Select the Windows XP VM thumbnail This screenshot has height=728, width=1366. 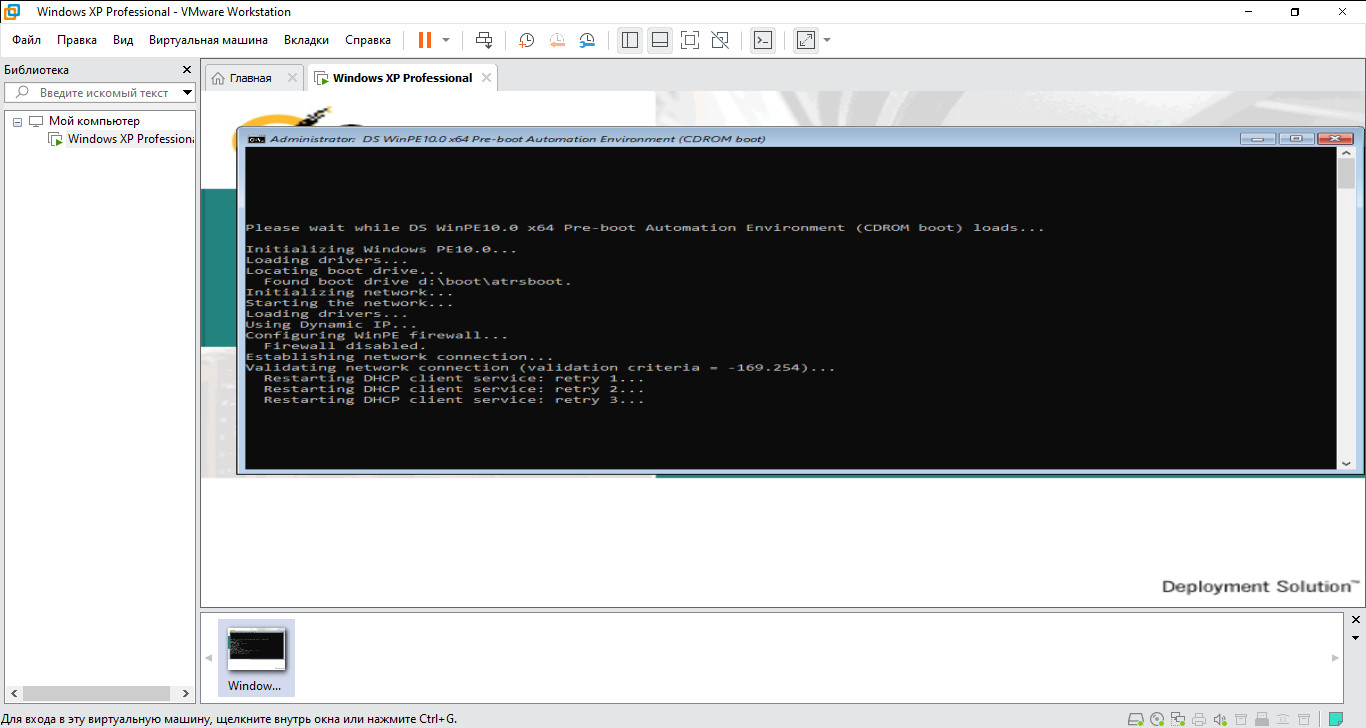256,657
